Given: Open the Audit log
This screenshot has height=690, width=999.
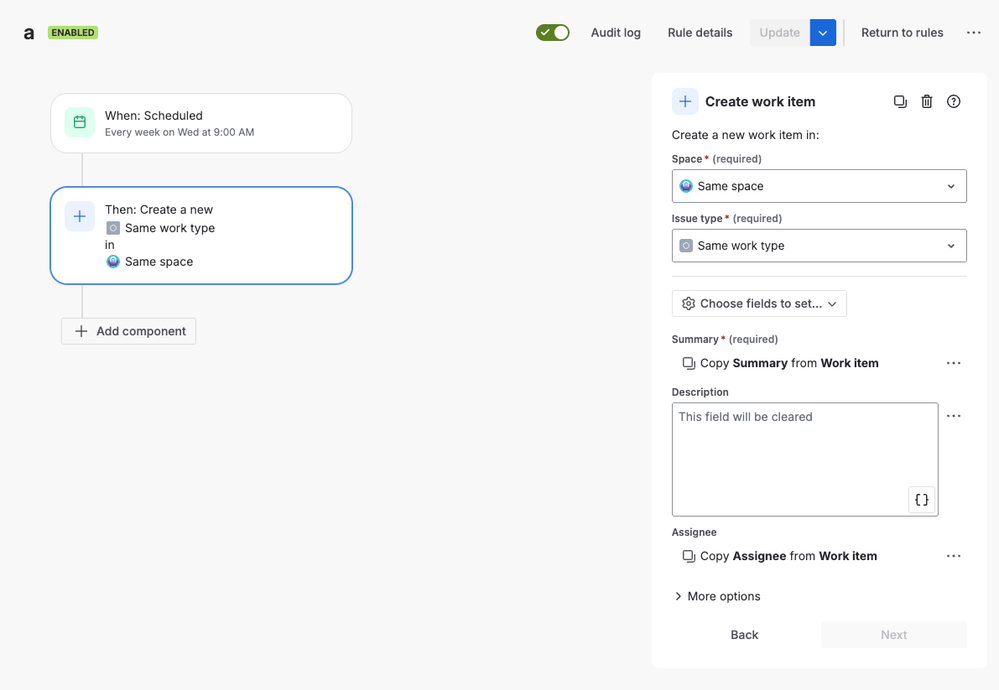Looking at the screenshot, I should pos(615,32).
